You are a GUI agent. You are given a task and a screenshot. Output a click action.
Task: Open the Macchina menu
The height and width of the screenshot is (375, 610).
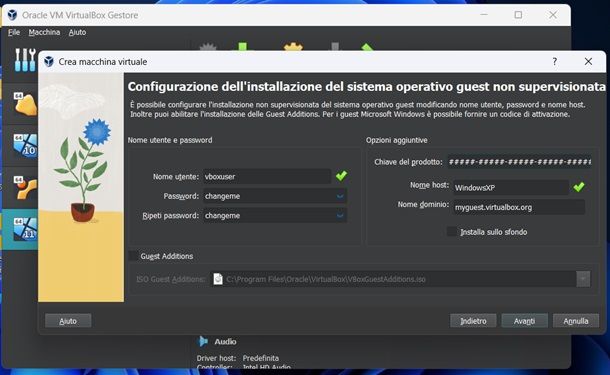44,32
